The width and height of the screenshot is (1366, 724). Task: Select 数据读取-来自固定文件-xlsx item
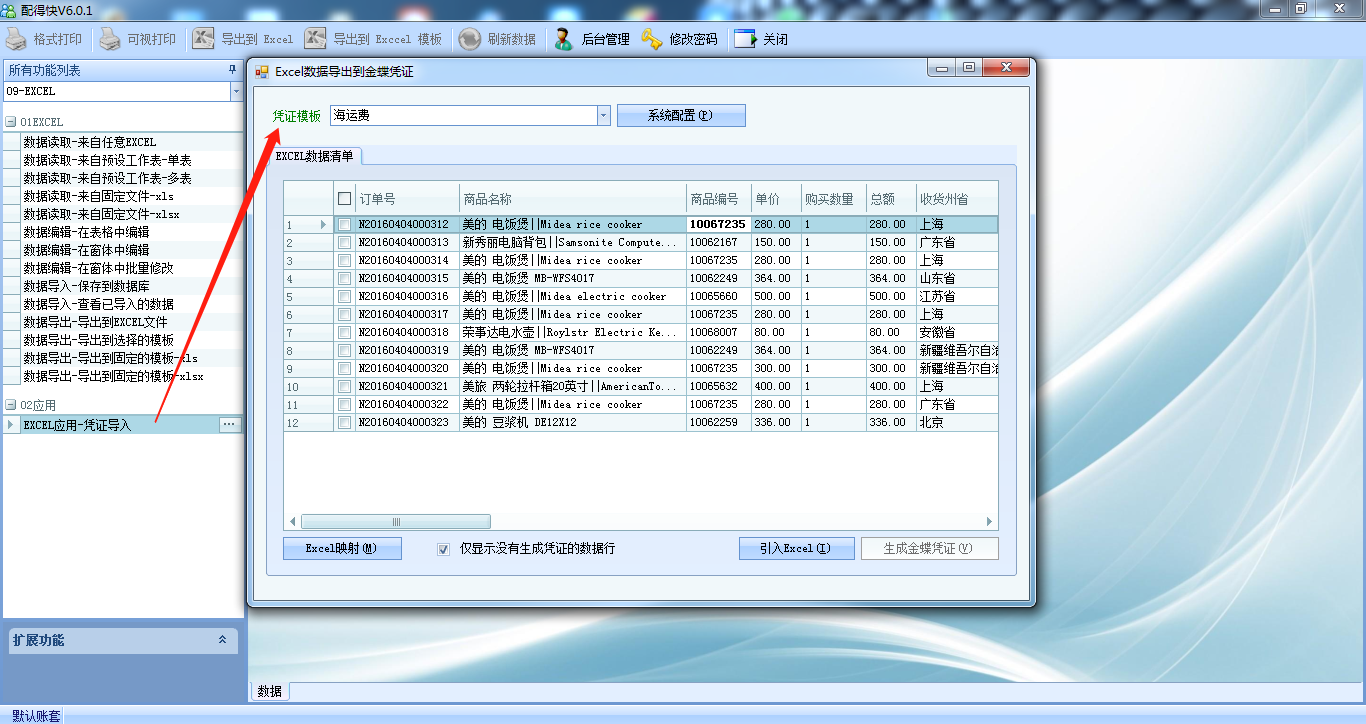pyautogui.click(x=101, y=214)
